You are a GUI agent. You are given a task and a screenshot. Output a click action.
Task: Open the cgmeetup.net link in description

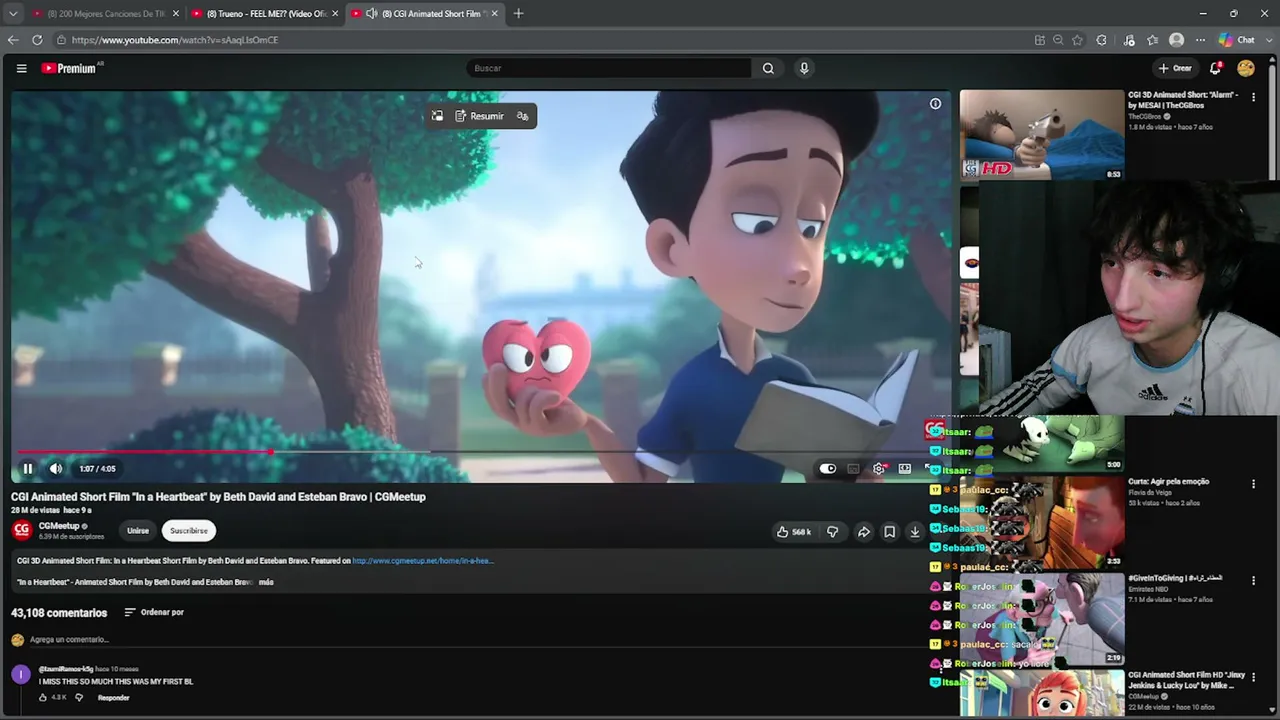point(423,561)
